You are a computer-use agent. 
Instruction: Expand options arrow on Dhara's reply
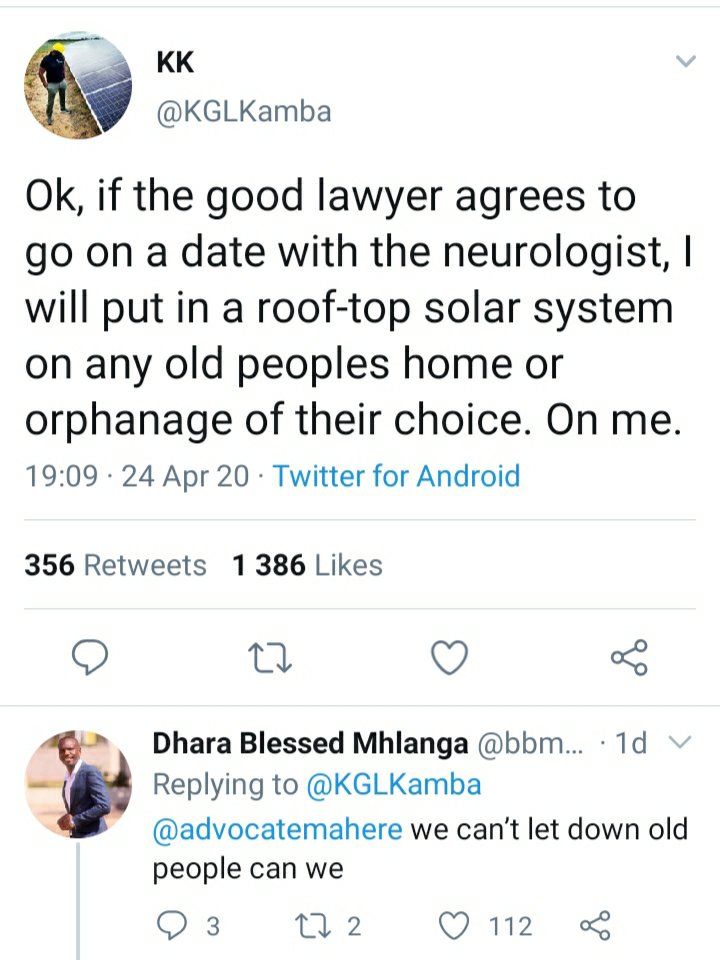pos(678,743)
